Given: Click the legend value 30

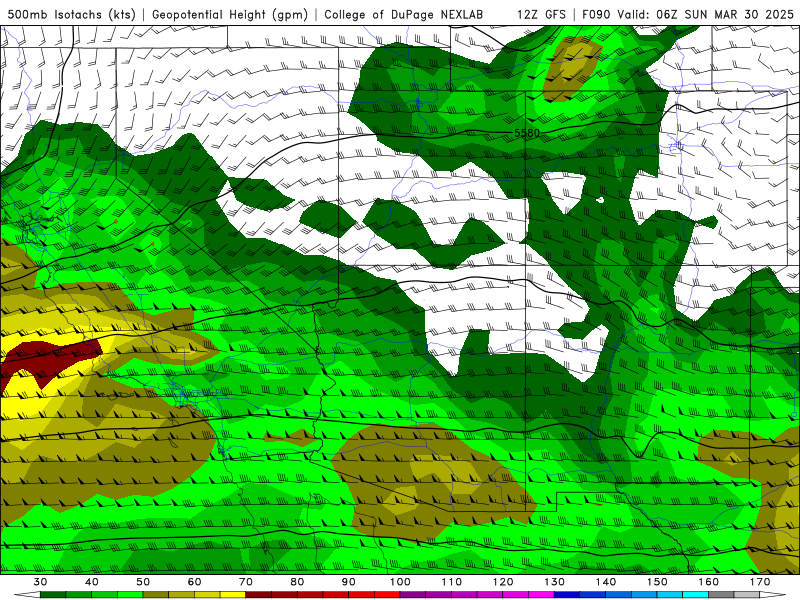Looking at the screenshot, I should click(40, 582).
